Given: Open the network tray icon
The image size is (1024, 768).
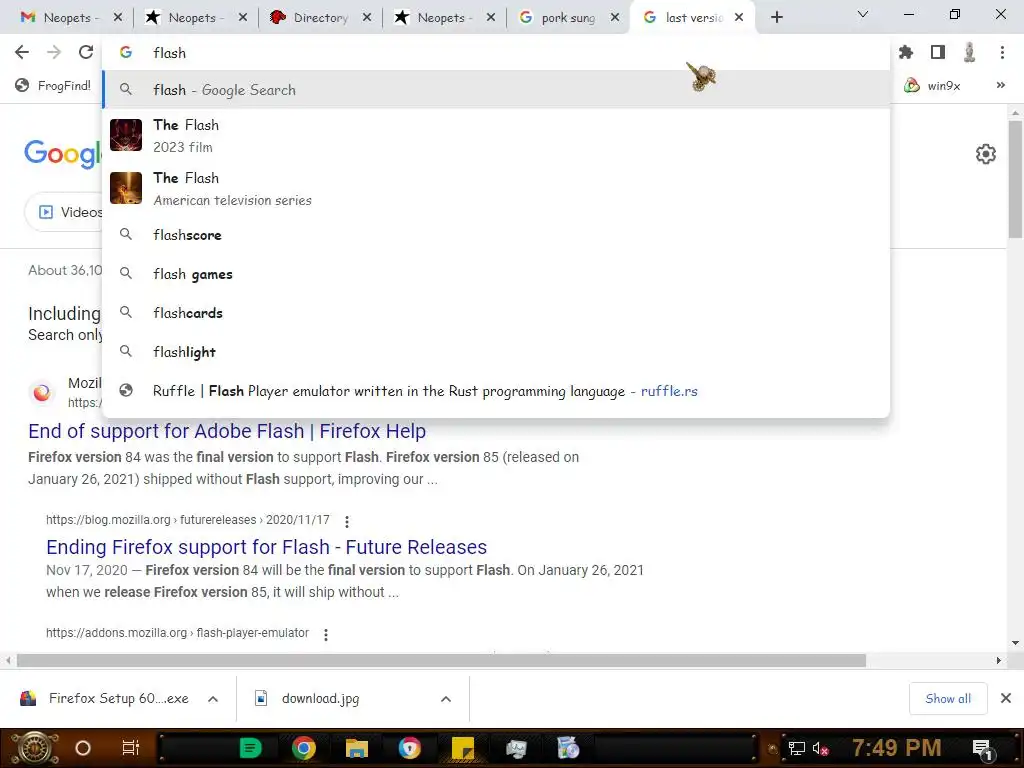Looking at the screenshot, I should (x=797, y=748).
